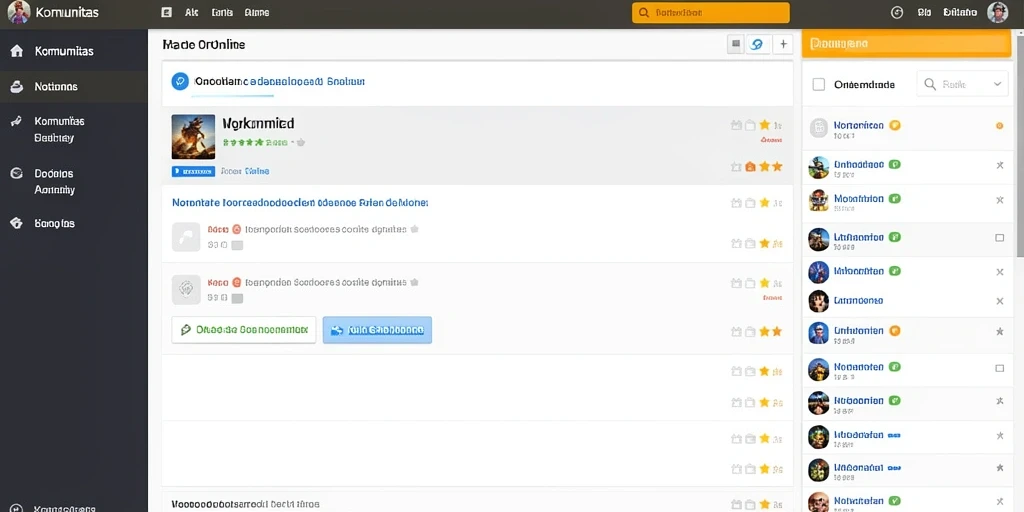Toggle the small checkbox on eighth list row
Viewport: 1024px width, 512px height.
[x=999, y=368]
